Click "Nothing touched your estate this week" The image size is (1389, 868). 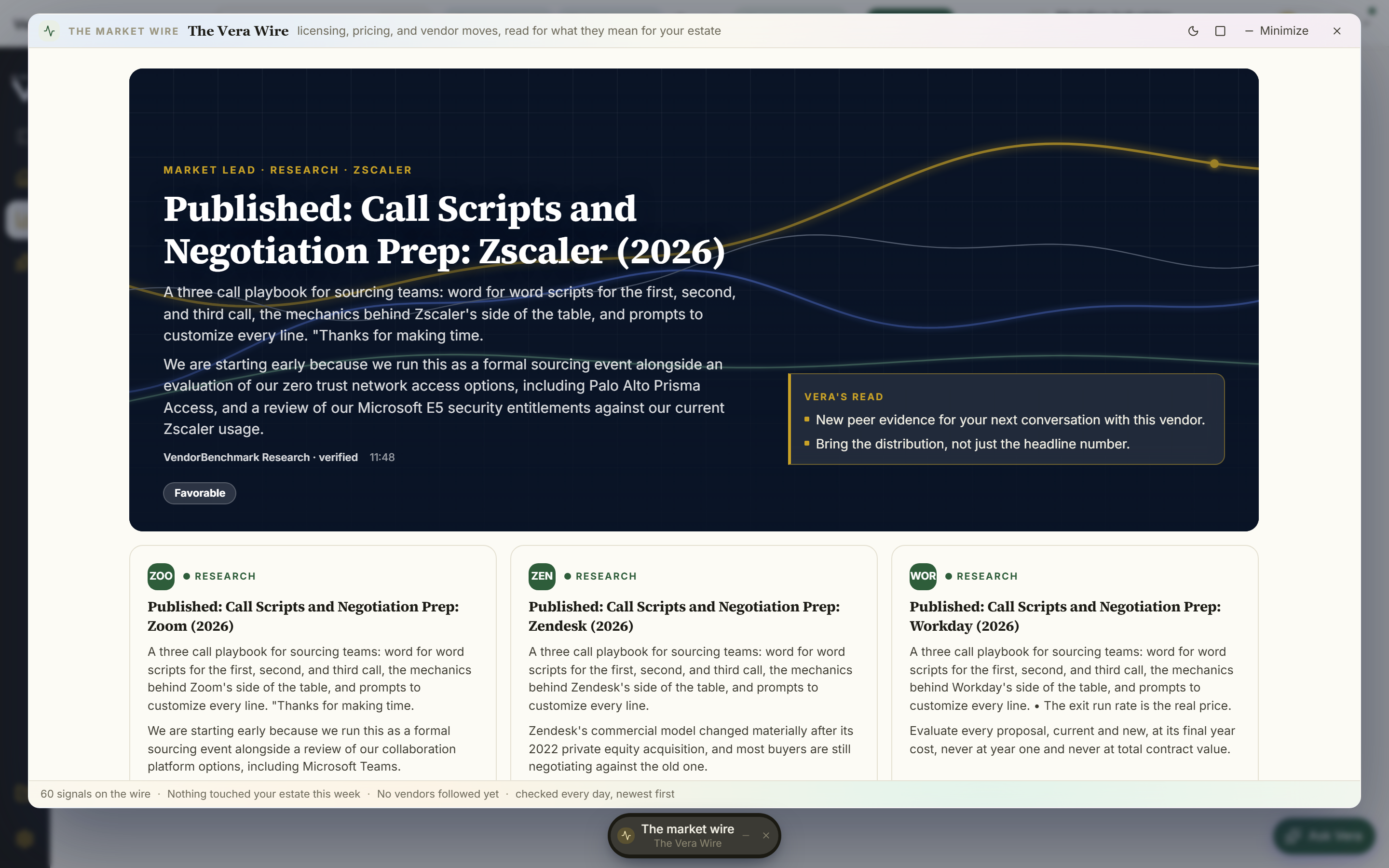263,794
